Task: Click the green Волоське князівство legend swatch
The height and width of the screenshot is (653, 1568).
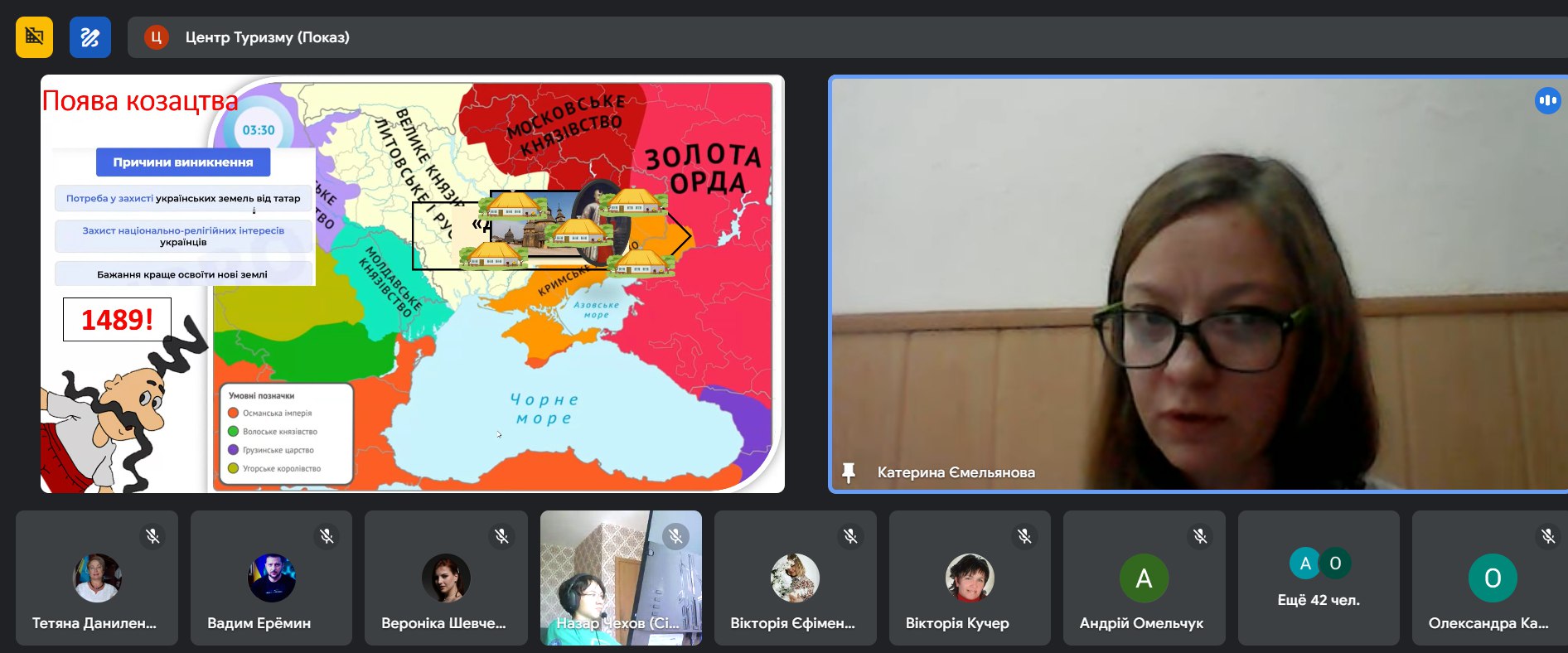Action: coord(234,431)
